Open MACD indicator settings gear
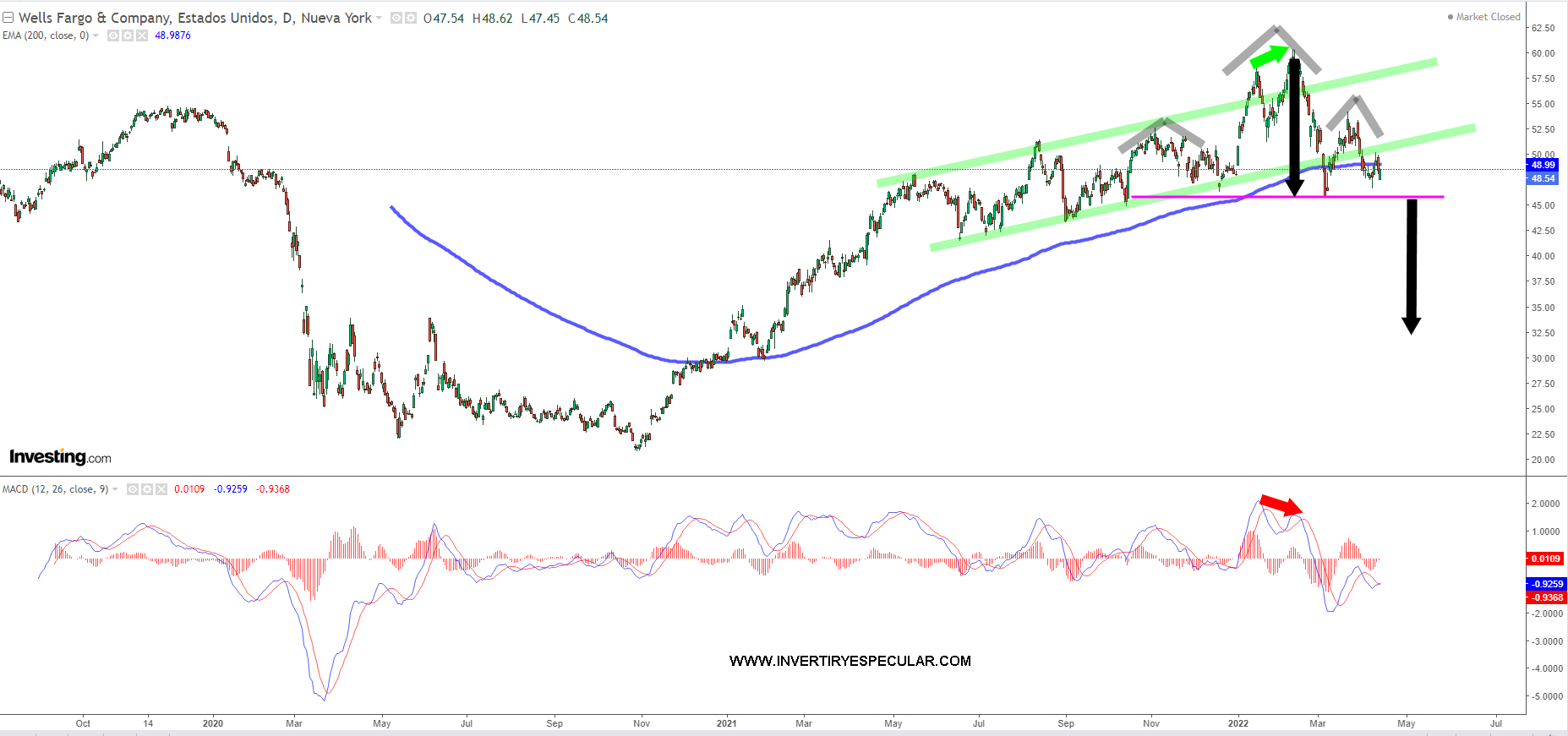The height and width of the screenshot is (736, 1568). coord(147,489)
